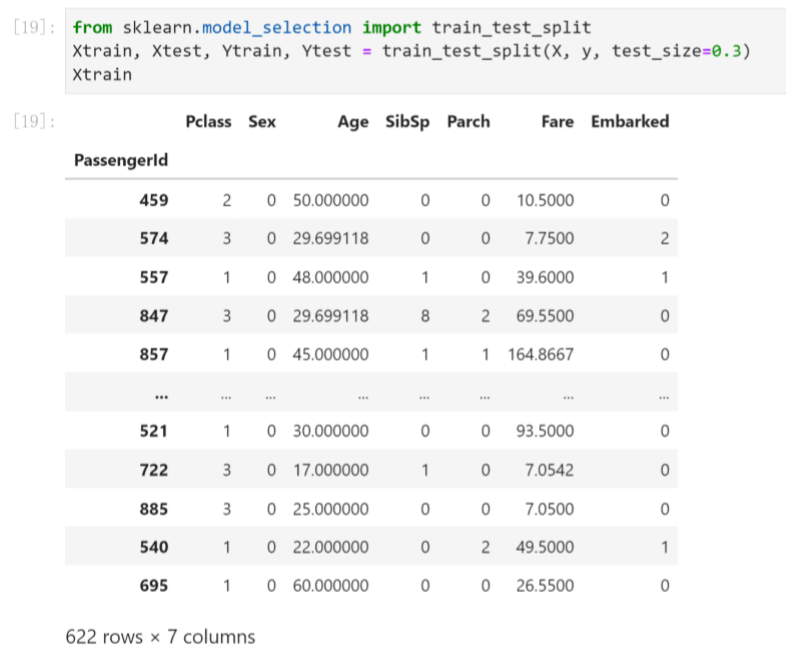Screen dimensions: 790x659
Task: Click the Parch column header
Action: 468,122
